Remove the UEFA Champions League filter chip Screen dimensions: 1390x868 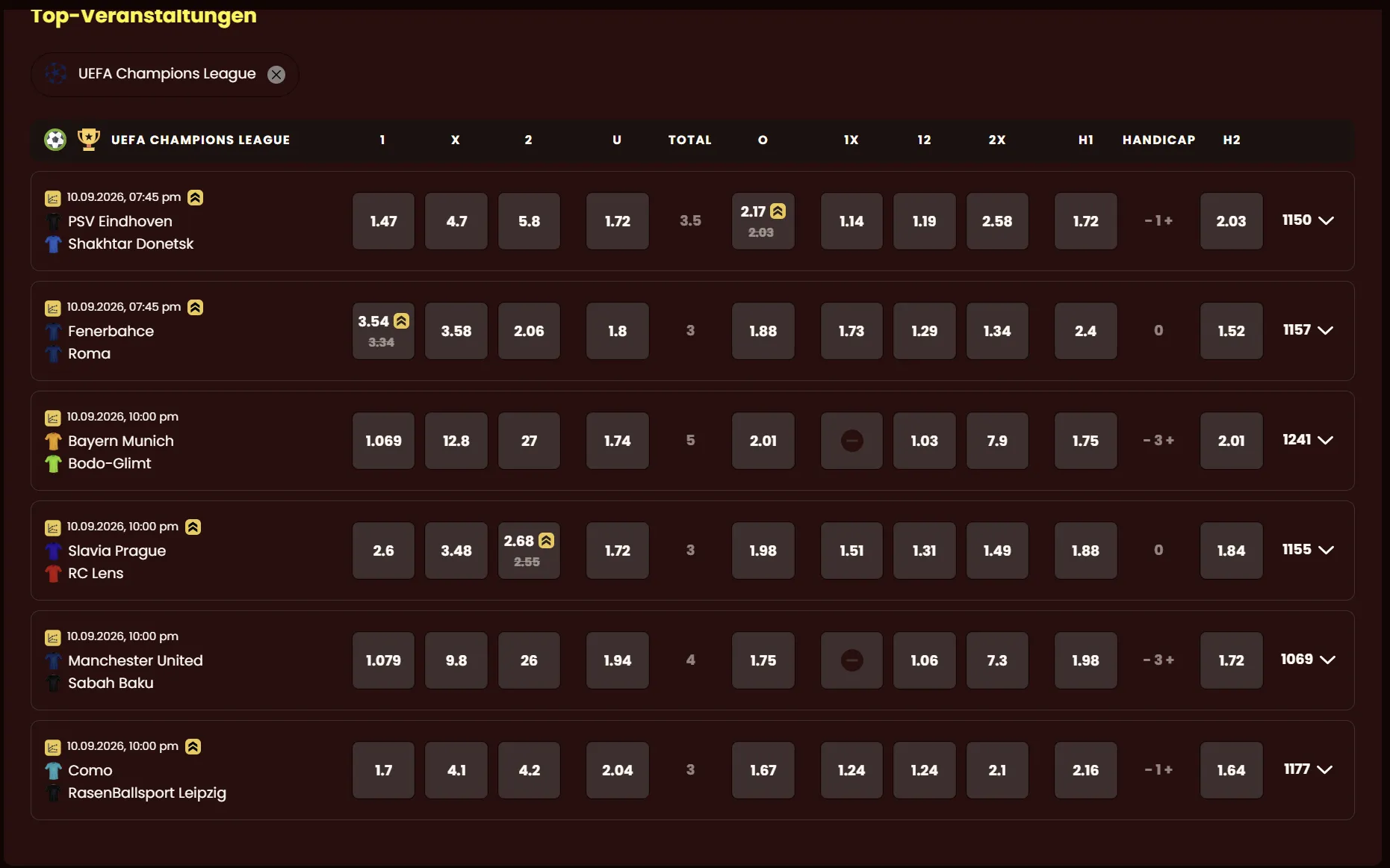click(276, 75)
